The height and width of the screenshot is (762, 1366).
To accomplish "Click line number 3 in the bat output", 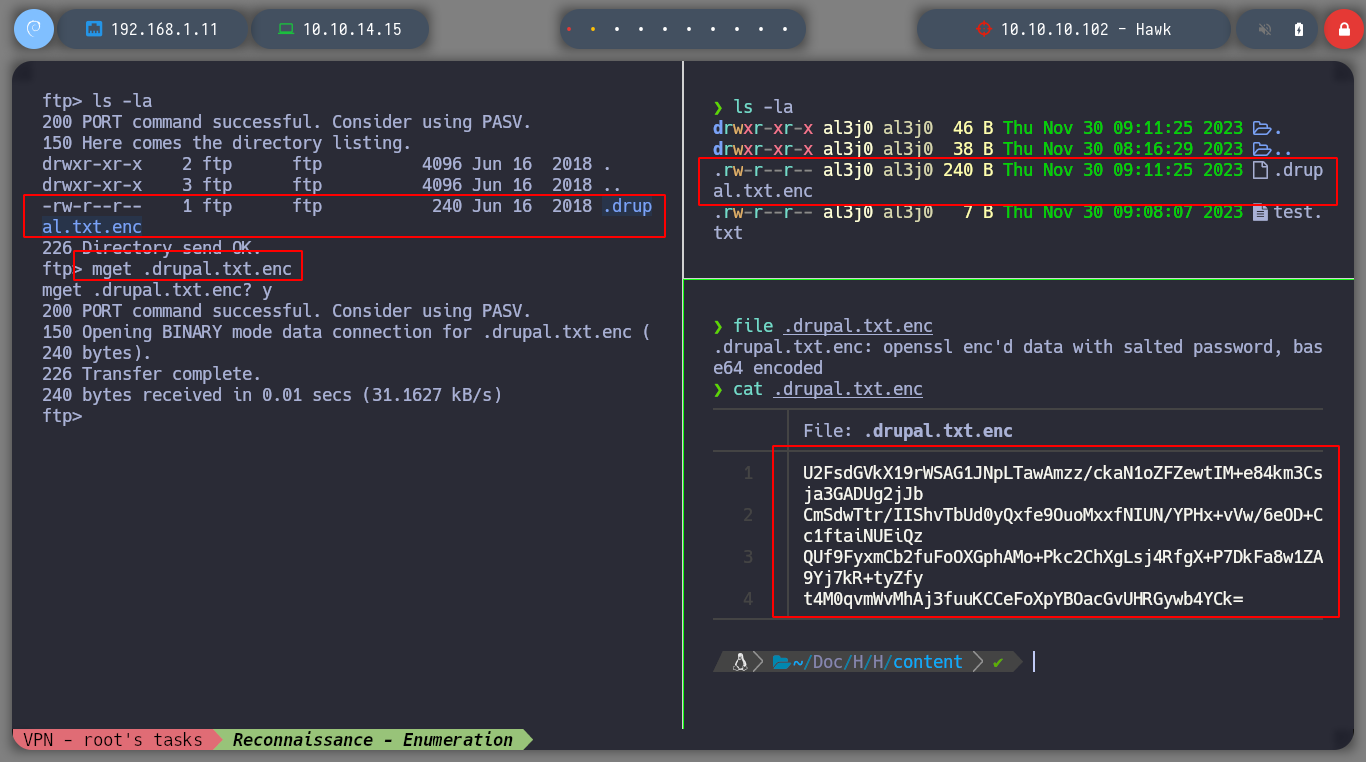I will coord(748,557).
